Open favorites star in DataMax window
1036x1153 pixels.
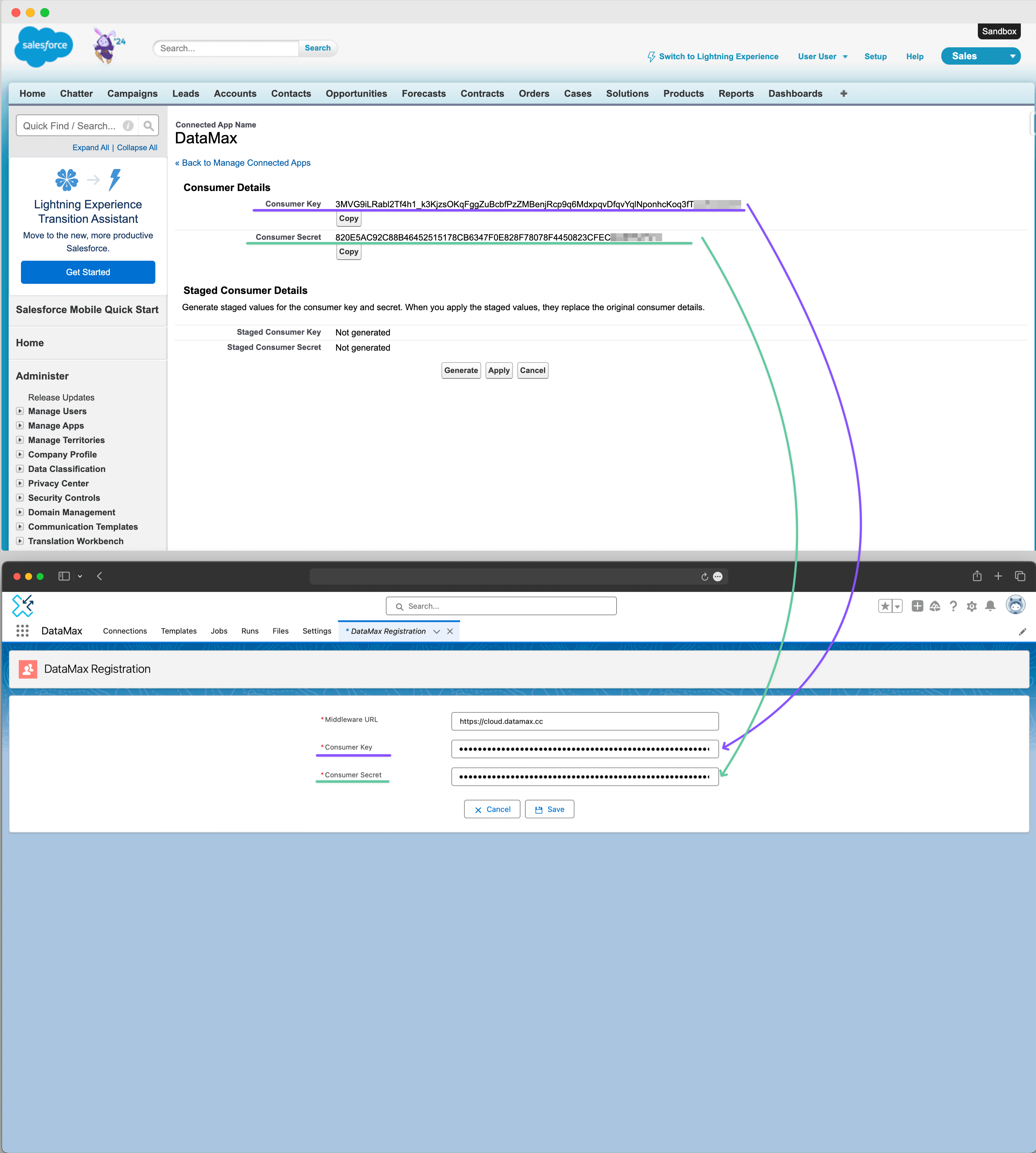(x=885, y=606)
